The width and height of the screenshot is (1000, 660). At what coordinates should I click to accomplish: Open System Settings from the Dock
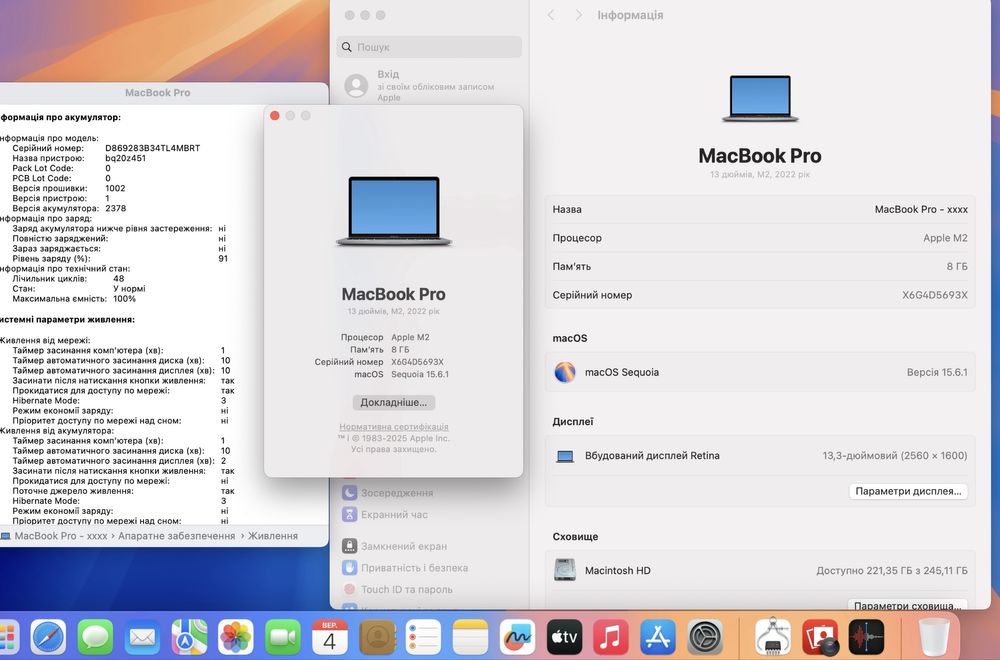coord(705,636)
